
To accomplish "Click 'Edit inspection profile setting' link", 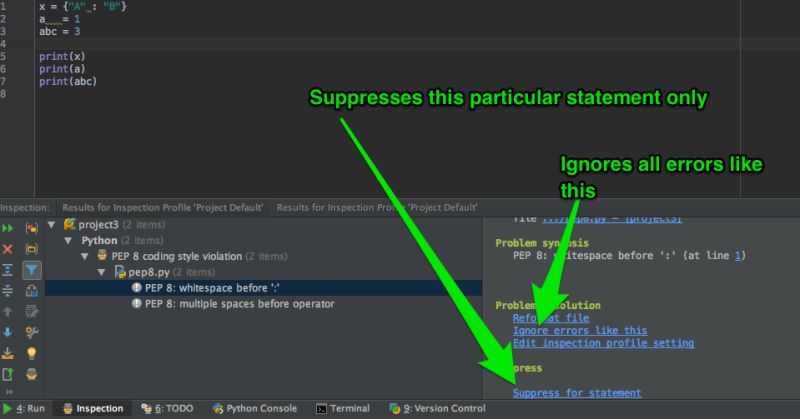I will tap(604, 343).
